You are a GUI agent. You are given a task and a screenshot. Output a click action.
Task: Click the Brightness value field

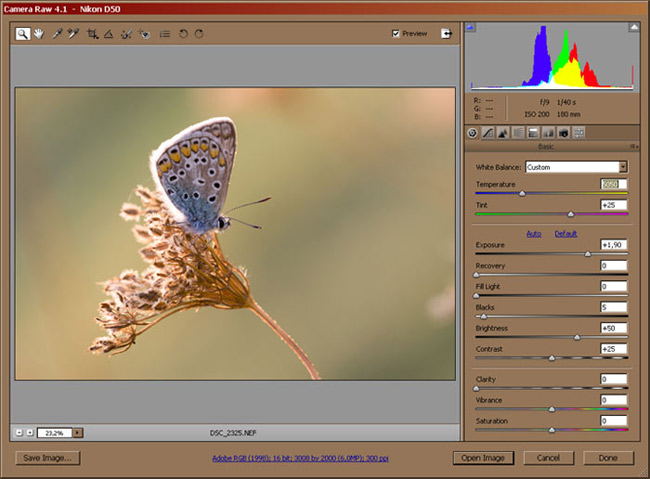point(614,328)
